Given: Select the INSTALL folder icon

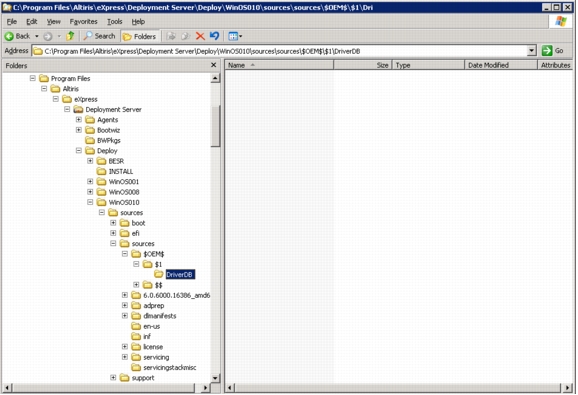Looking at the screenshot, I should coord(101,171).
